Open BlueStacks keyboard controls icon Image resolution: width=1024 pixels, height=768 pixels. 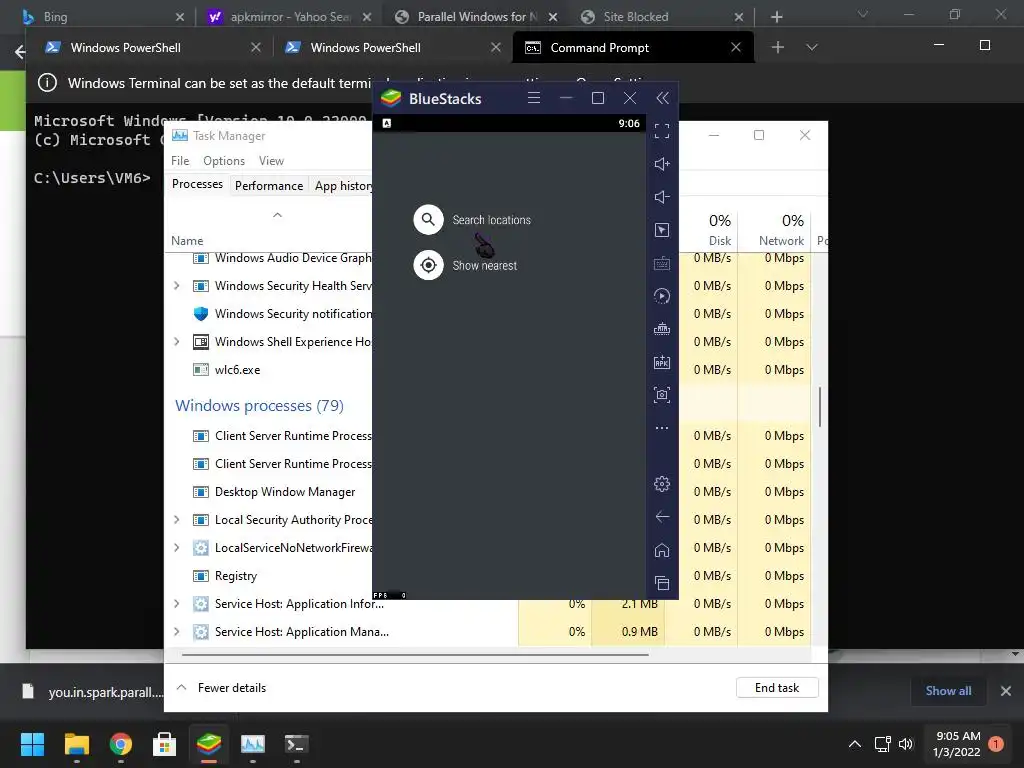[662, 263]
